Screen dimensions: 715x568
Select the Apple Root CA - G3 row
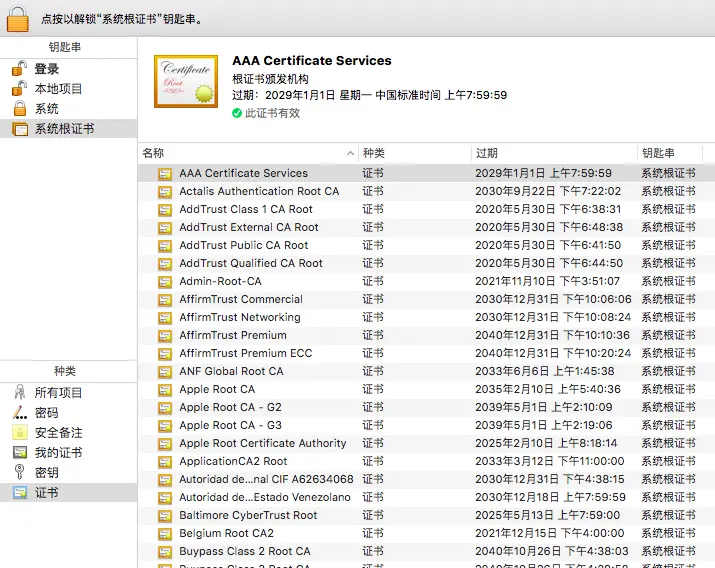(426, 425)
